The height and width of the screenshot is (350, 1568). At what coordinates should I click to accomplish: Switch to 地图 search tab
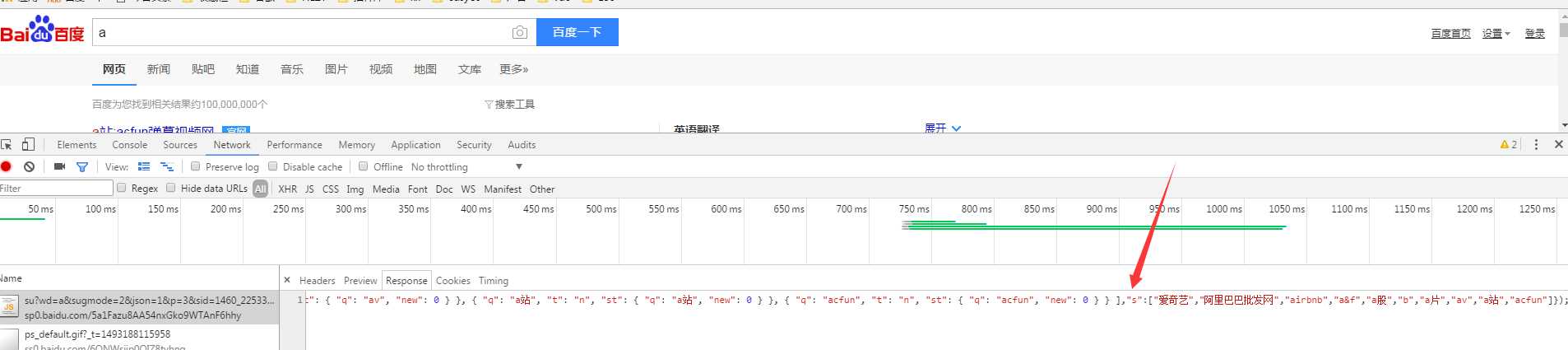(425, 69)
